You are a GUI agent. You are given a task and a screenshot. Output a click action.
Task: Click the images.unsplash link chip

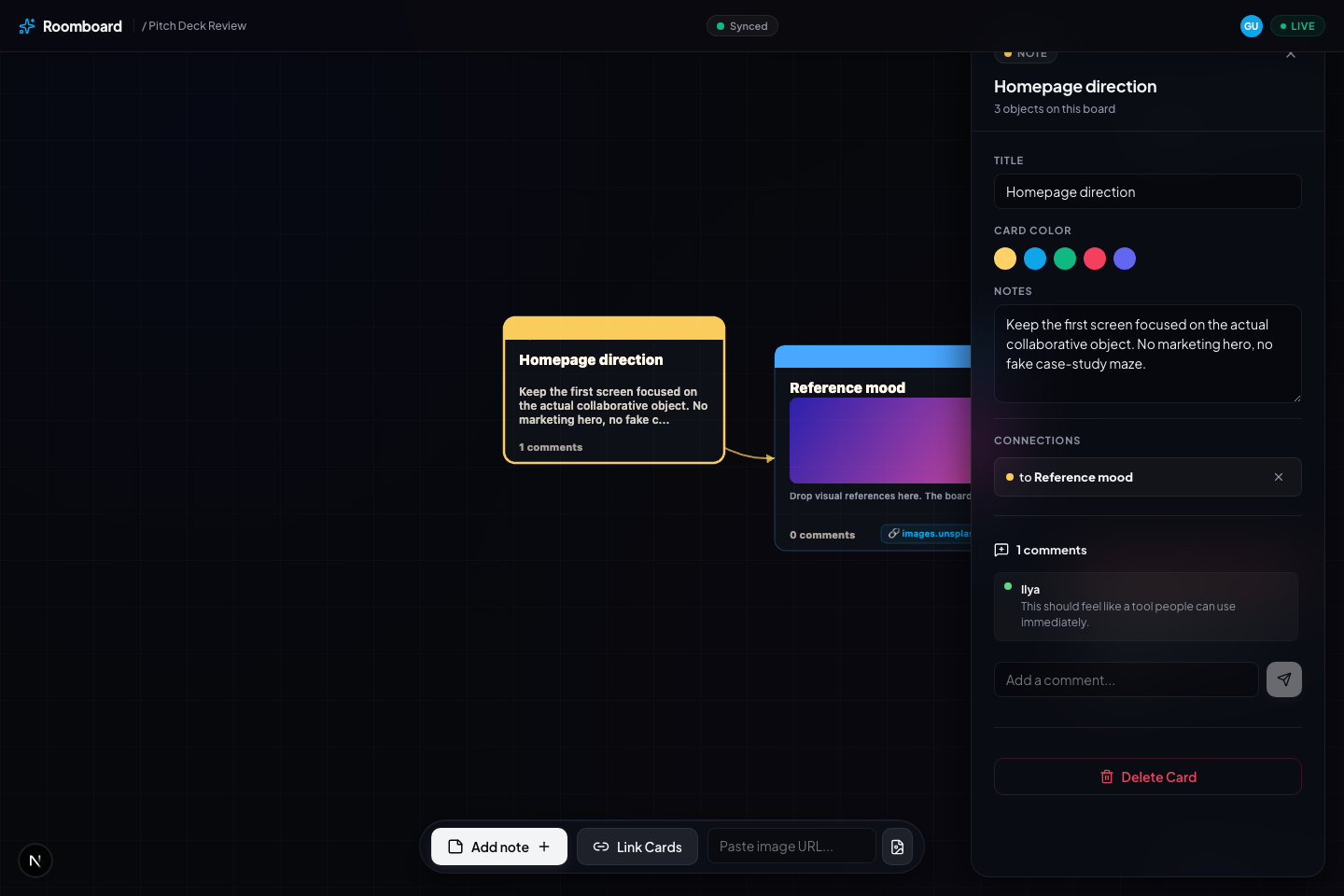[926, 534]
